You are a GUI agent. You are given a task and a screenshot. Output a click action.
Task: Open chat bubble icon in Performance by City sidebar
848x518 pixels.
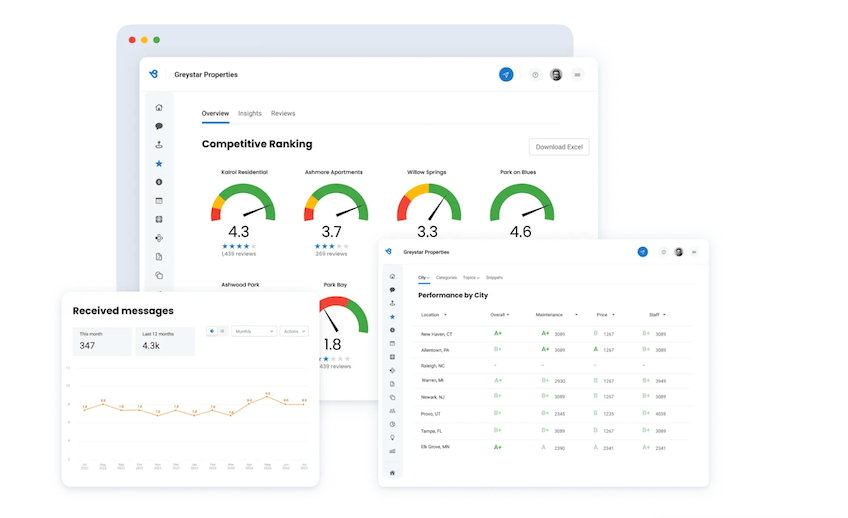coord(392,290)
